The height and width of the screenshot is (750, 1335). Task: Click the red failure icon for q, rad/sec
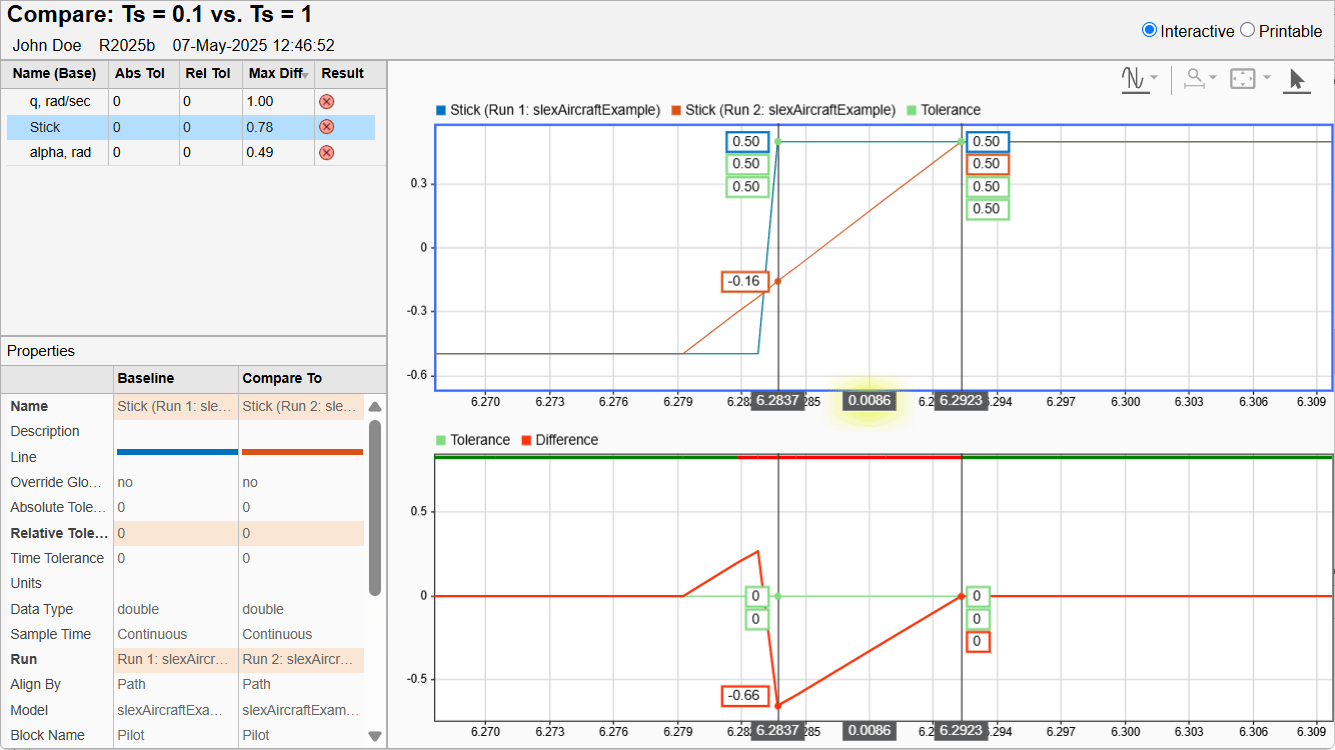pyautogui.click(x=328, y=101)
